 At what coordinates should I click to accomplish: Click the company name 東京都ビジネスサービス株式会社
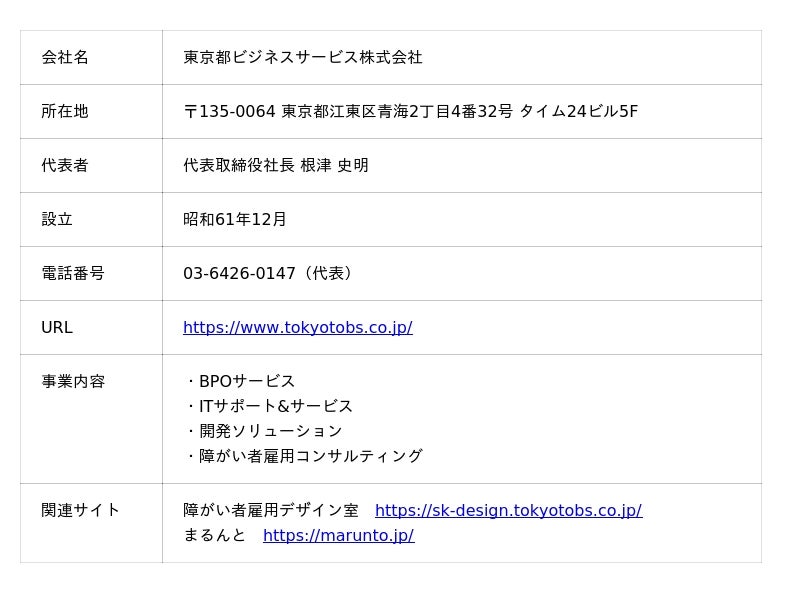302,58
